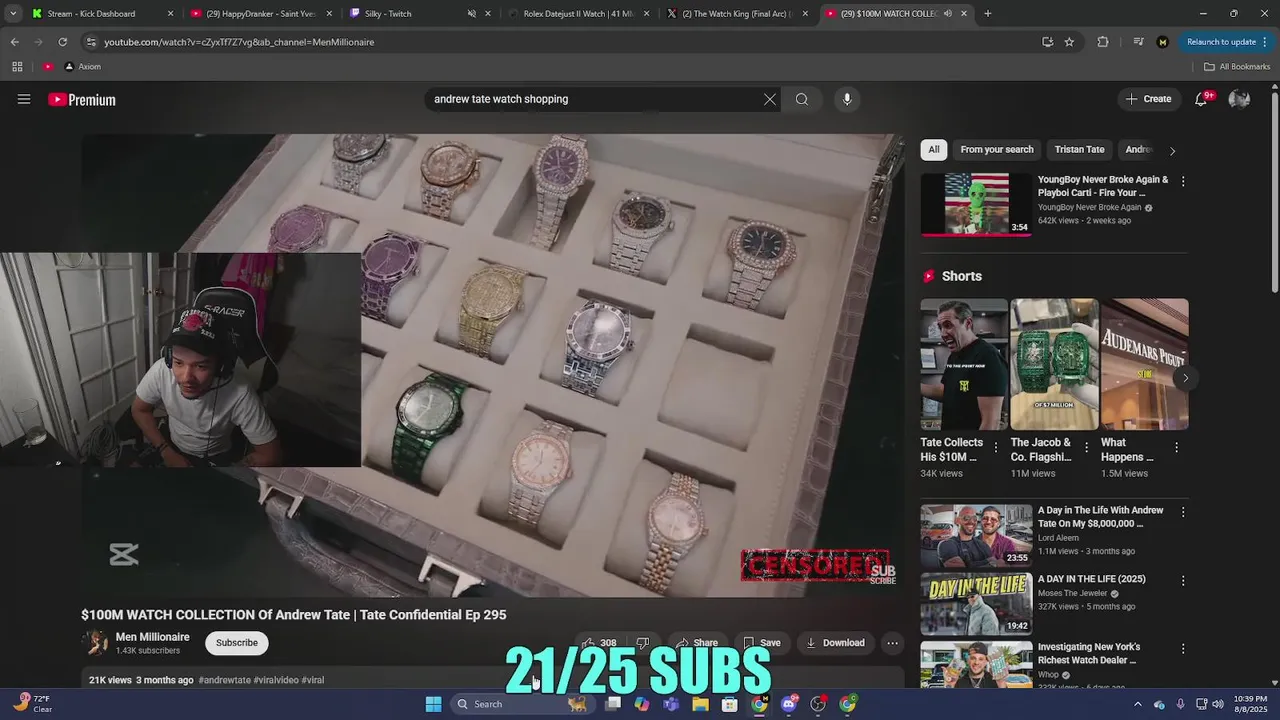Viewport: 1280px width, 720px height.
Task: Open File Explorer from the taskbar
Action: coord(701,704)
